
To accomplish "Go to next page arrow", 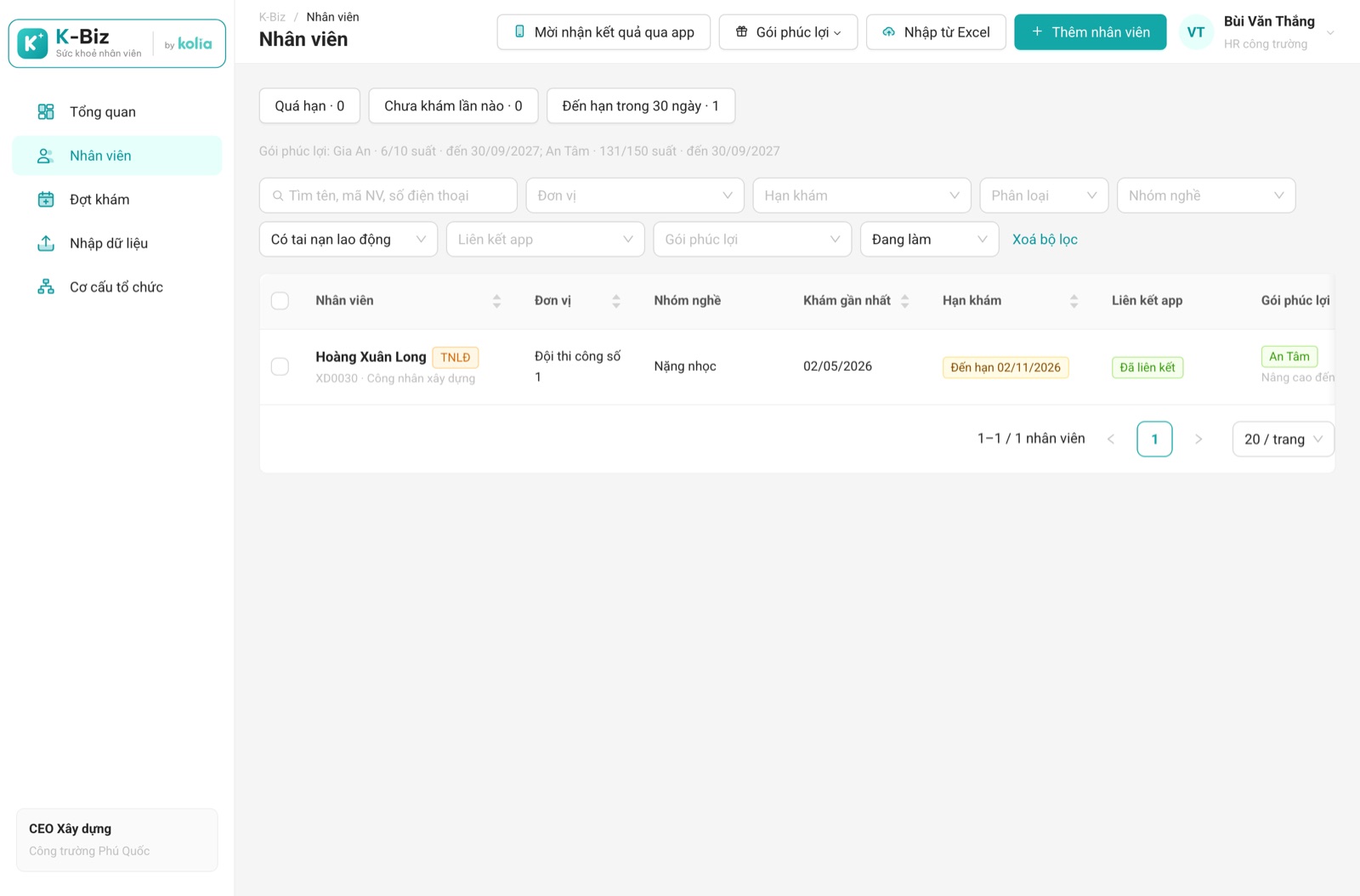I will click(x=1198, y=439).
